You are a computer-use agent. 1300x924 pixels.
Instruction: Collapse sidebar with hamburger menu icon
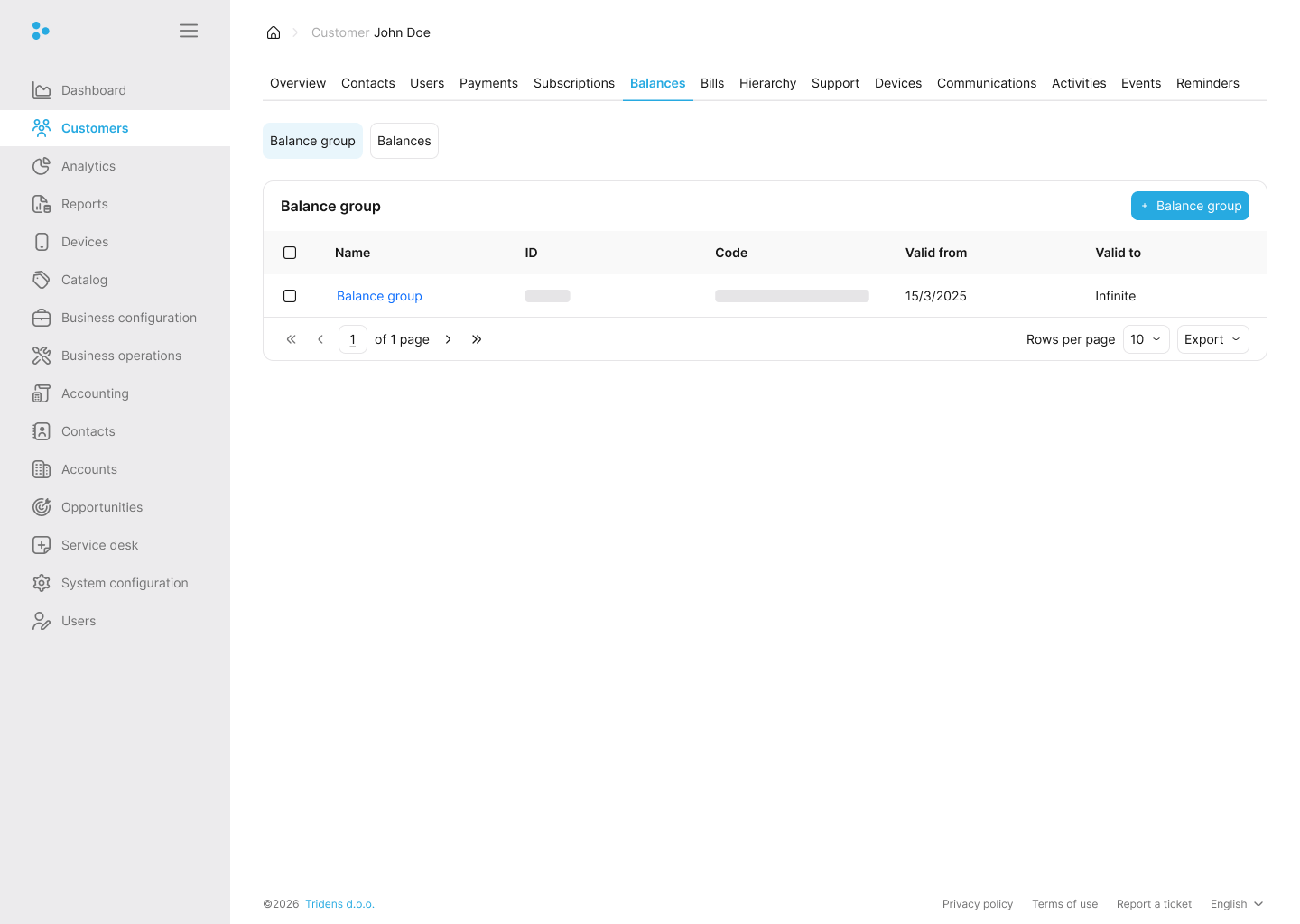pos(189,31)
